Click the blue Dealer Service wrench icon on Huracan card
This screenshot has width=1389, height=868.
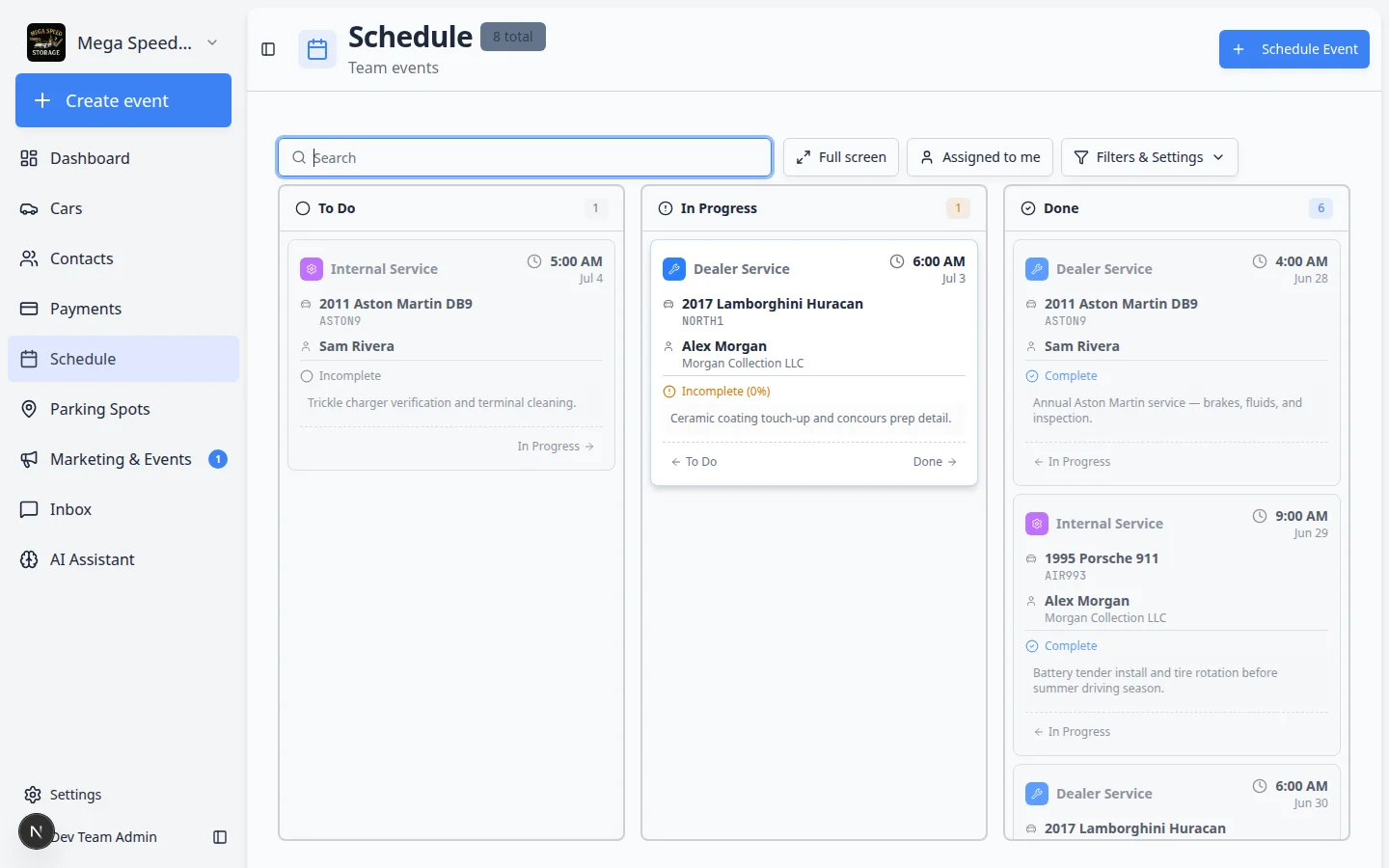(674, 269)
